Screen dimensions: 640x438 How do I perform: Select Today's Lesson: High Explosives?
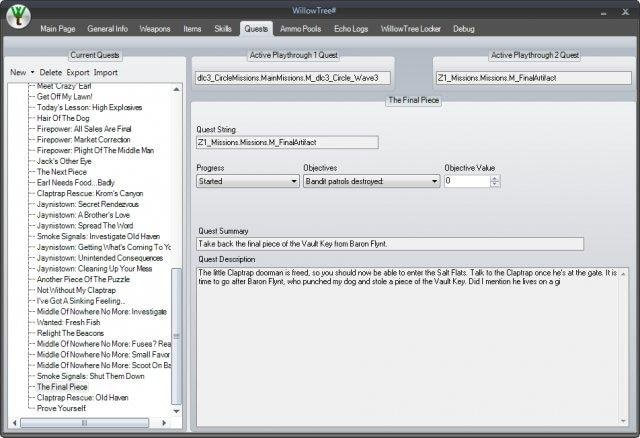pos(89,107)
